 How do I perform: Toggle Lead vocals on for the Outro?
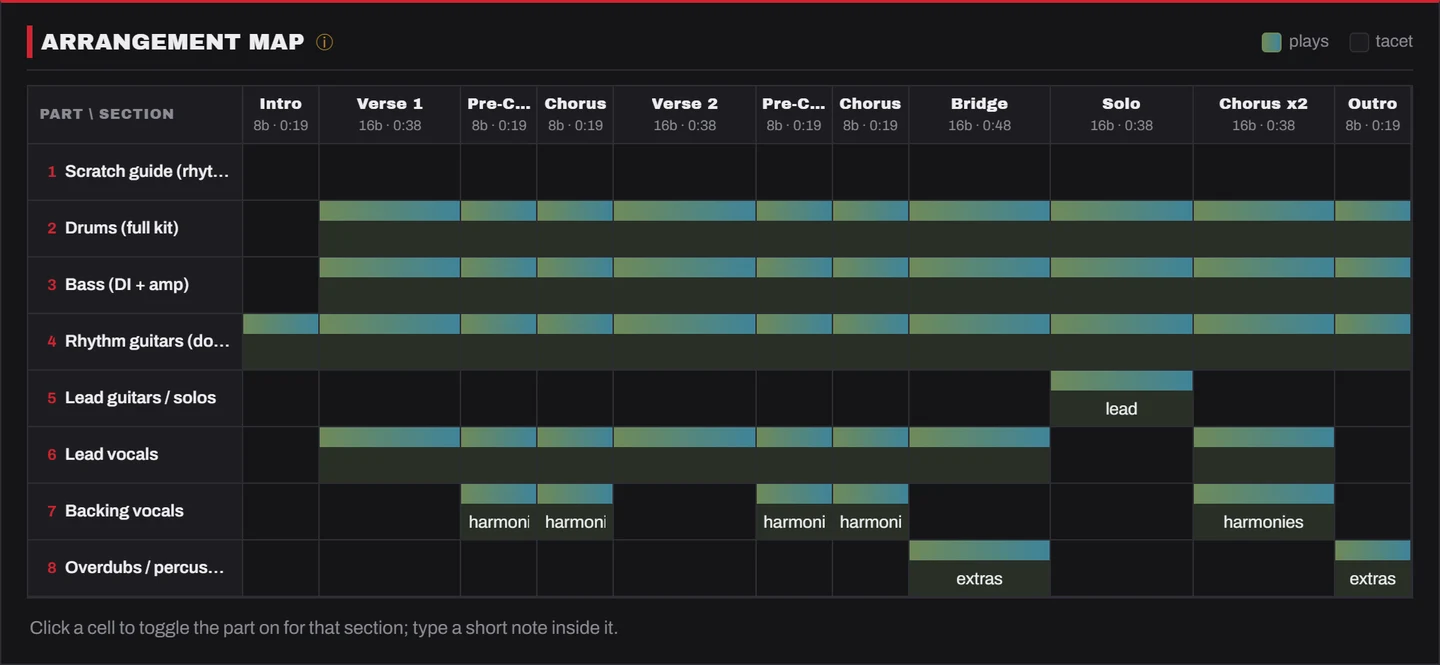pos(1373,454)
